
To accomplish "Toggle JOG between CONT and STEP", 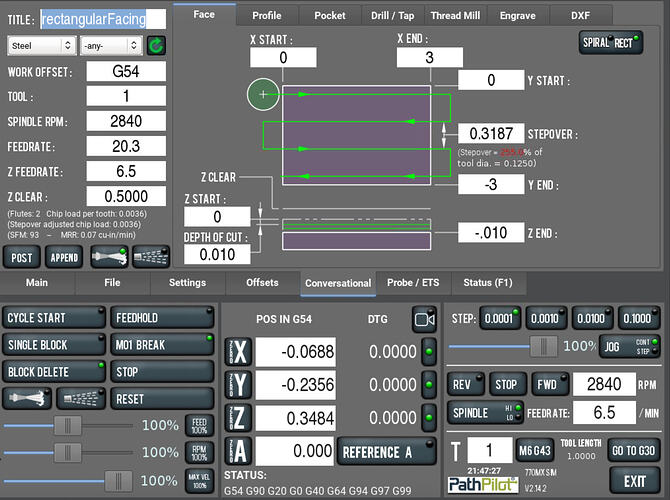I will point(629,346).
